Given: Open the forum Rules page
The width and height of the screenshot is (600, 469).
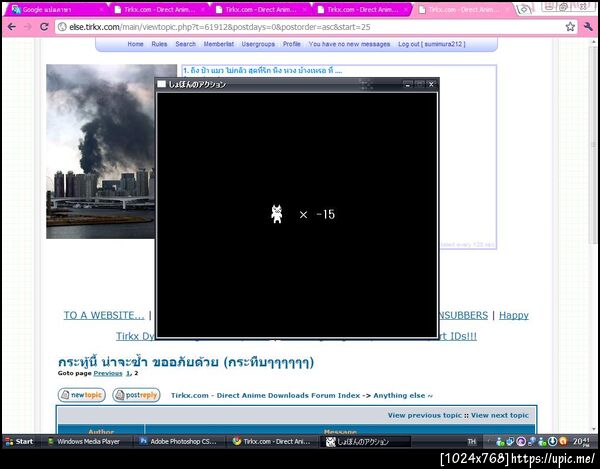Looking at the screenshot, I should click(x=159, y=44).
